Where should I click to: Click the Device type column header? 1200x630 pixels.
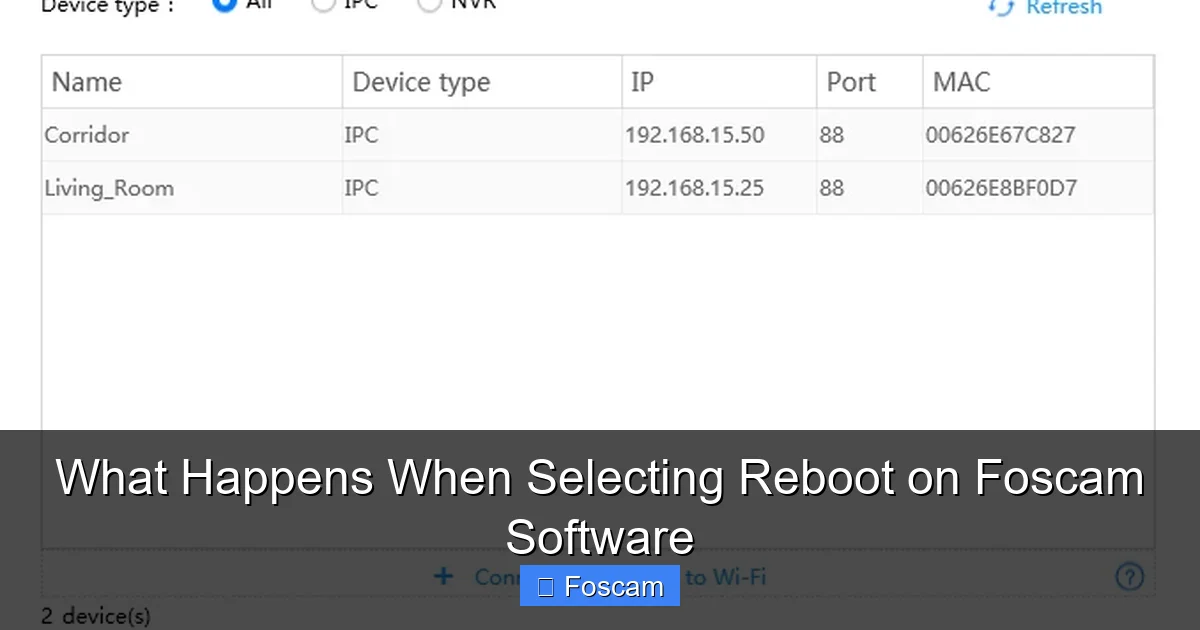click(x=418, y=82)
